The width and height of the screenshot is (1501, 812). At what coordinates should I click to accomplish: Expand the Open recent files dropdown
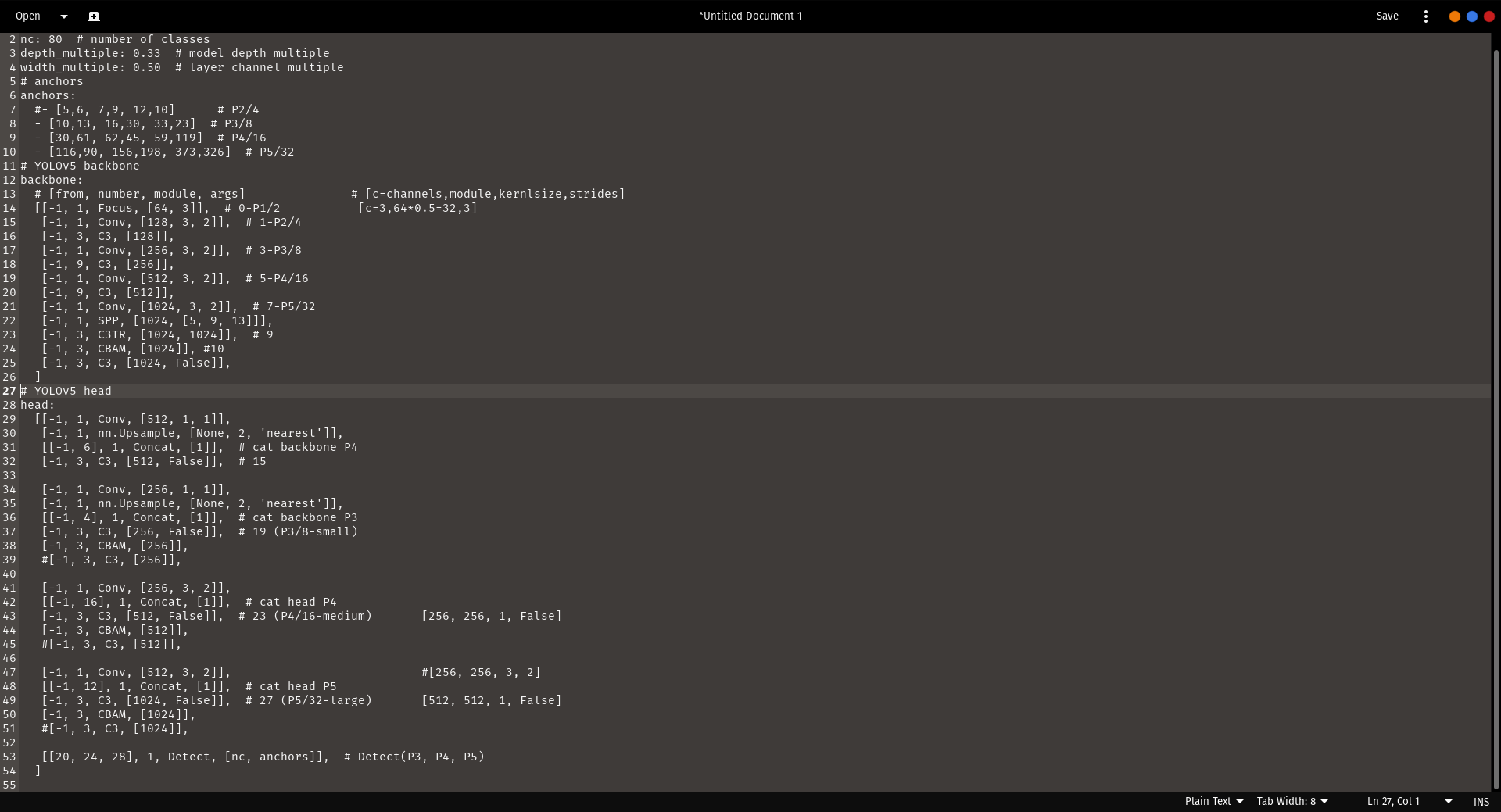pyautogui.click(x=63, y=16)
